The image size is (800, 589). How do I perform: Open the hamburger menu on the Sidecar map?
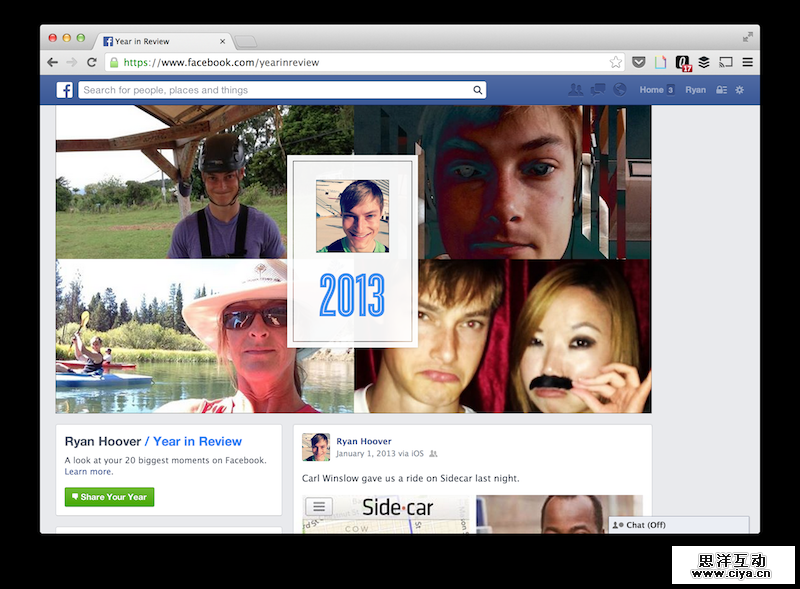click(318, 506)
